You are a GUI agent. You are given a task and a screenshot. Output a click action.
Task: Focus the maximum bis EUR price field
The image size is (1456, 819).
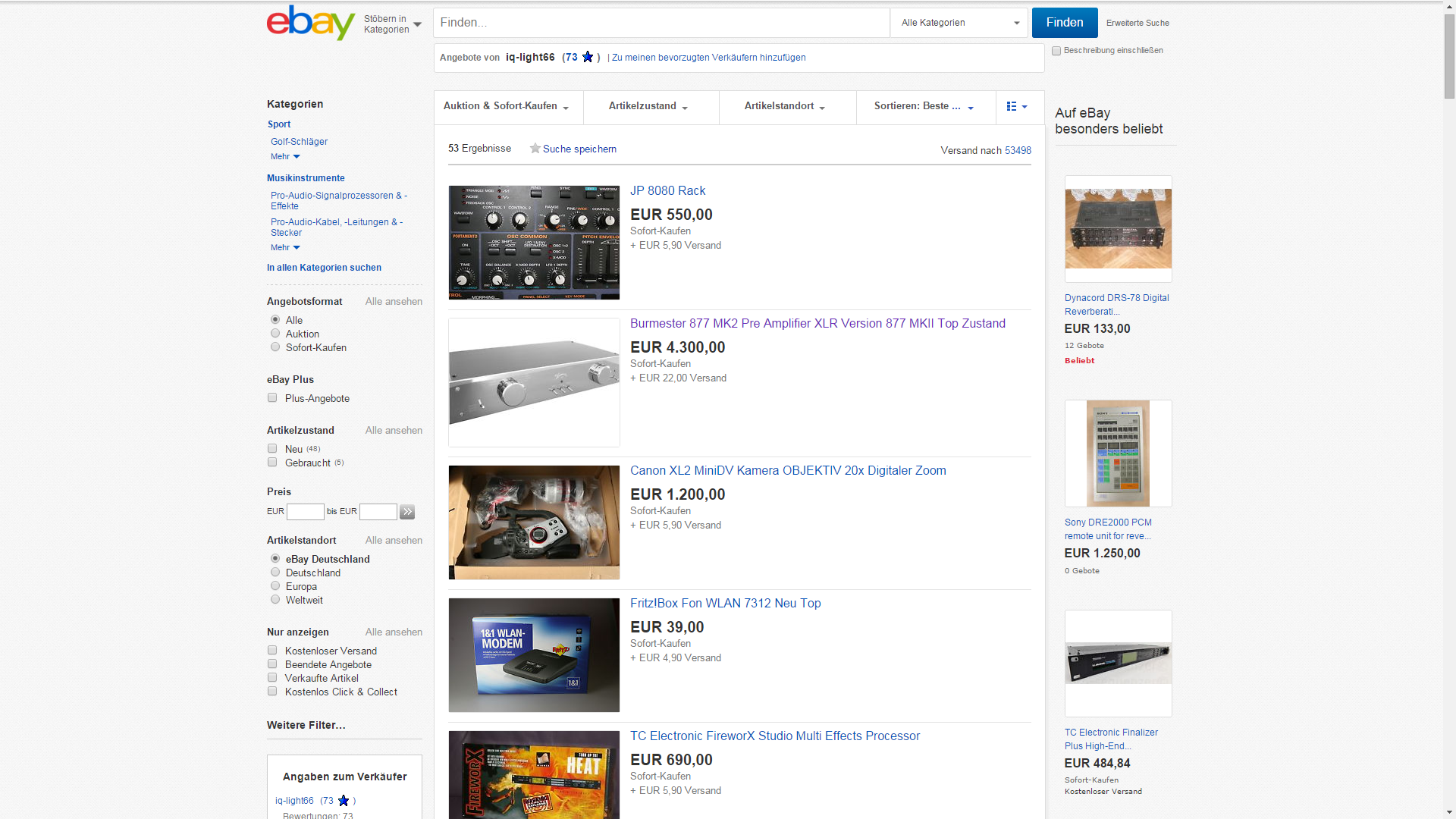[378, 512]
